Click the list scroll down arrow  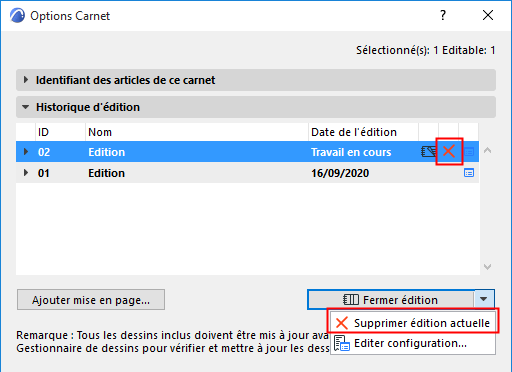click(x=487, y=267)
